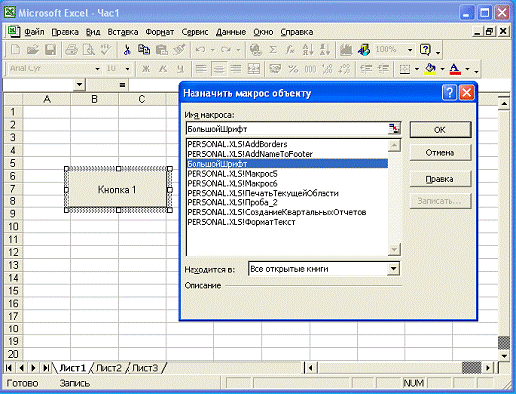Click OK in the macro dialog
516x394 pixels.
click(440, 130)
